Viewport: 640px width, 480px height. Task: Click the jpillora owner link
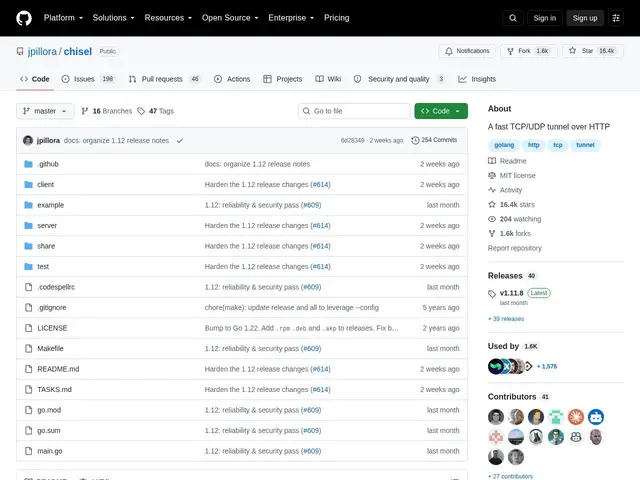tap(42, 51)
